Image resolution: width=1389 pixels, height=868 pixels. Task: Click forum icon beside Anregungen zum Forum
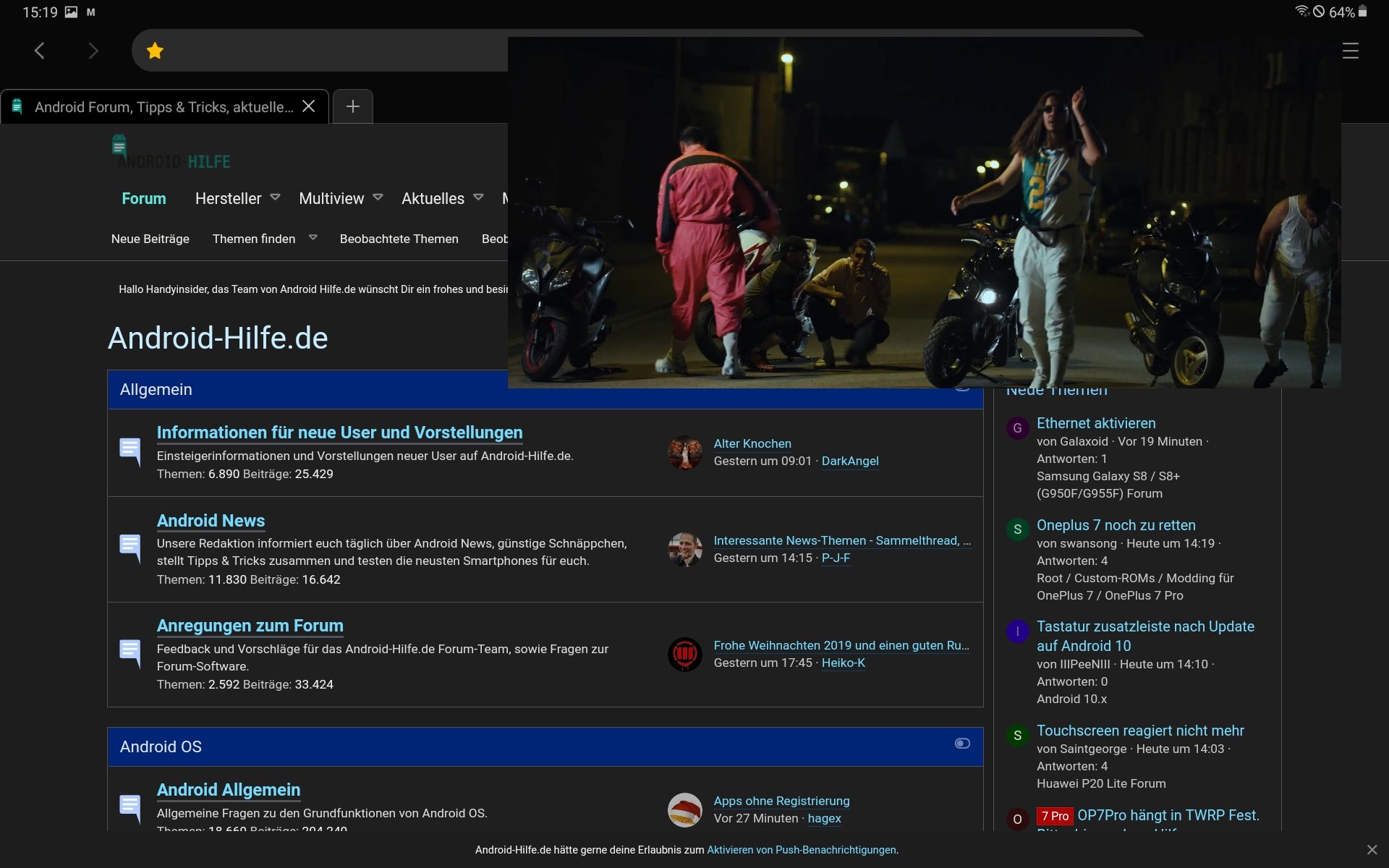coord(130,654)
